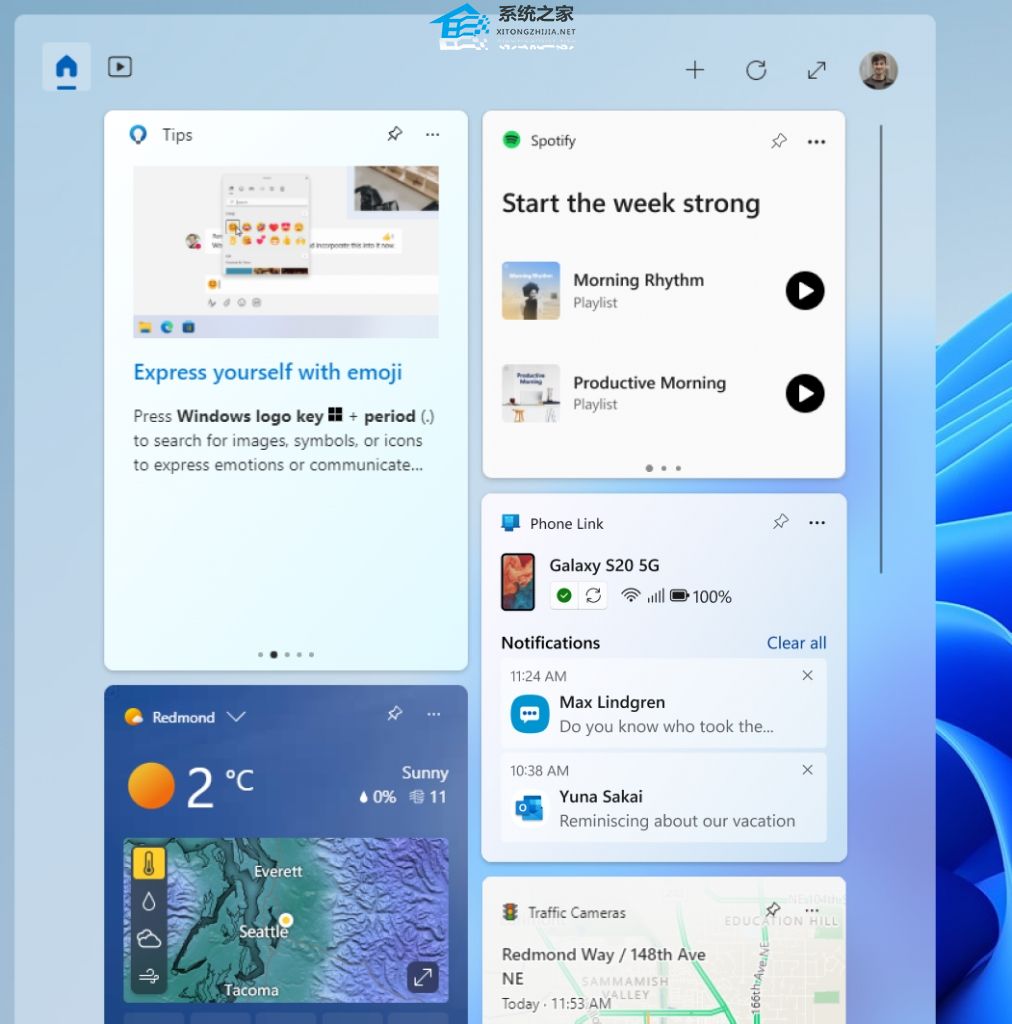This screenshot has width=1012, height=1024.
Task: Expand the weather map view
Action: 423,978
